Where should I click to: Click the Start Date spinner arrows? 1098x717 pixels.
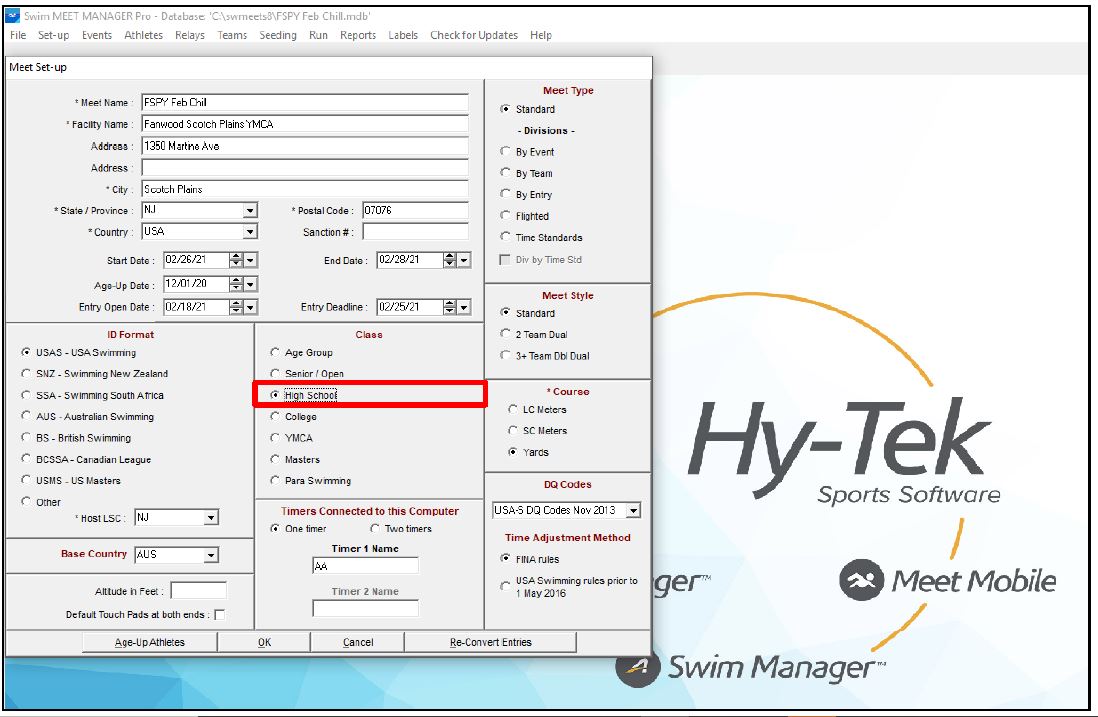click(x=237, y=260)
